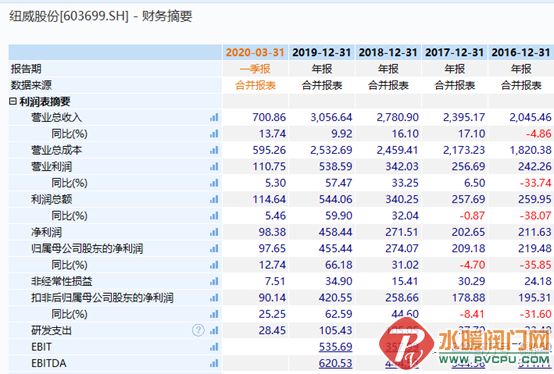The height and width of the screenshot is (374, 554).
Task: Select the 2020-03-31 column header
Action: (x=255, y=53)
